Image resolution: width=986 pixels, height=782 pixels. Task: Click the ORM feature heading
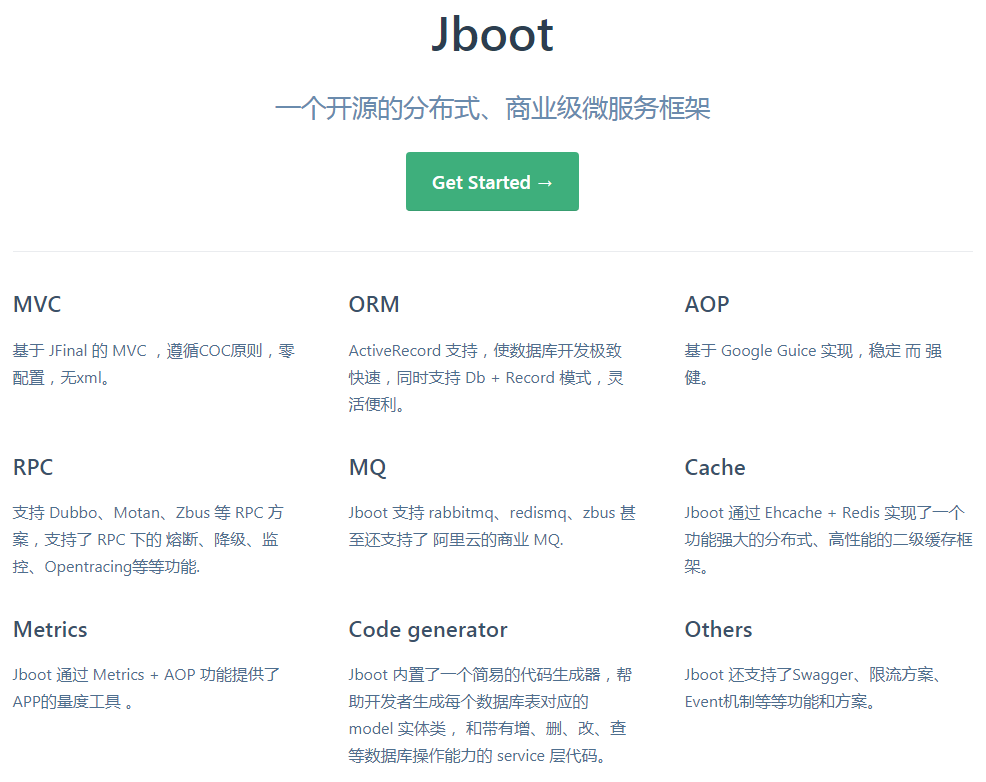coord(374,304)
